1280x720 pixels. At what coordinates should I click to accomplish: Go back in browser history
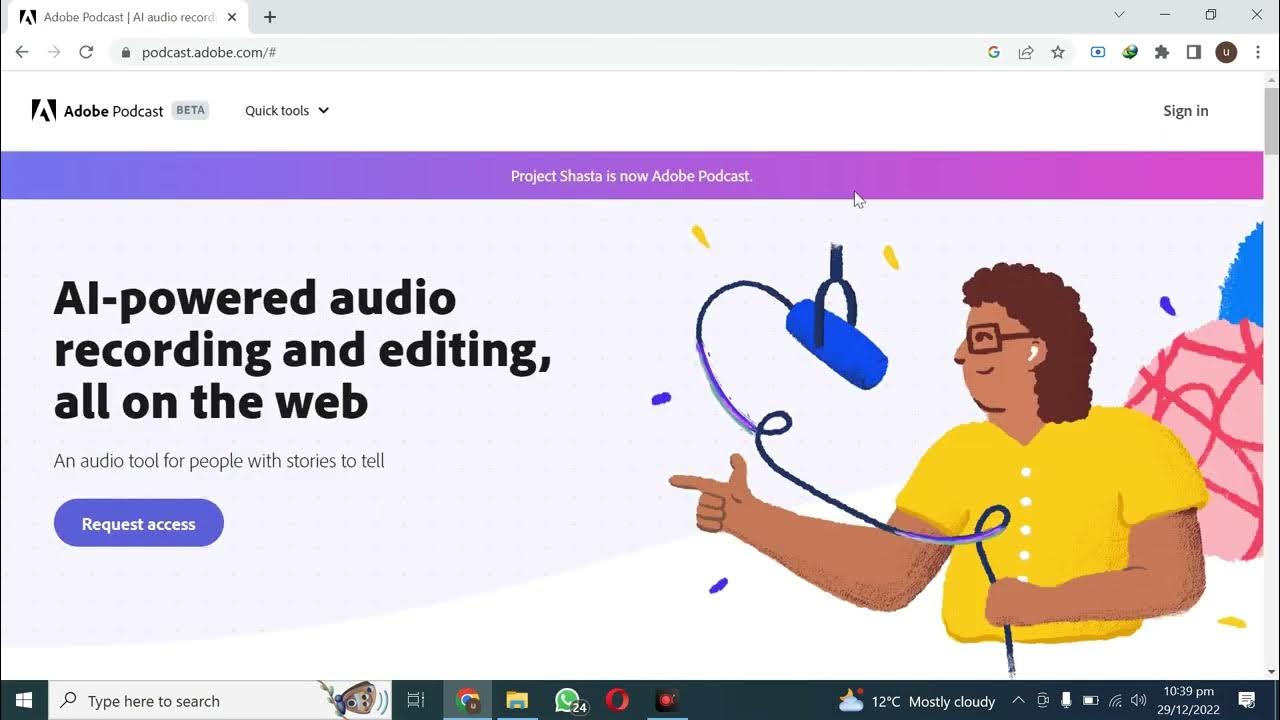(22, 52)
